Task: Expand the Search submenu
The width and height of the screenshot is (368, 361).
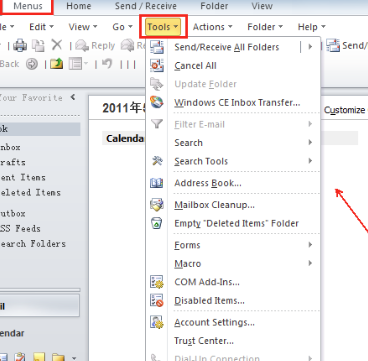Action: [x=233, y=143]
